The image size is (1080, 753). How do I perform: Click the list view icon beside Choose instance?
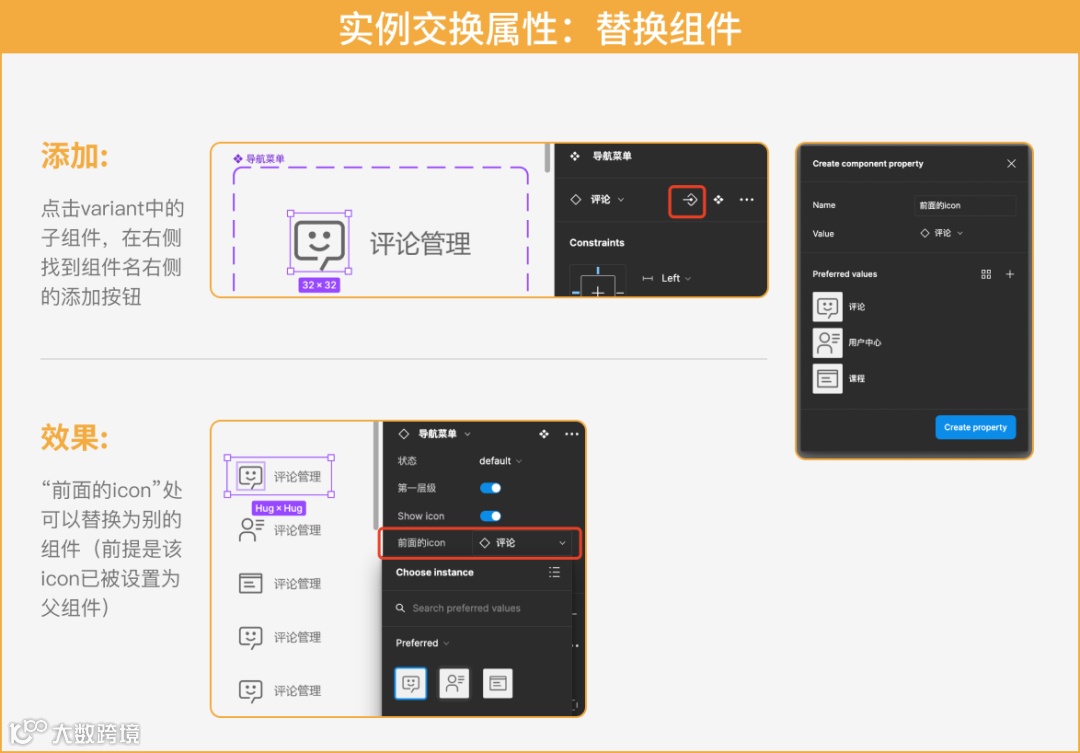(x=554, y=573)
